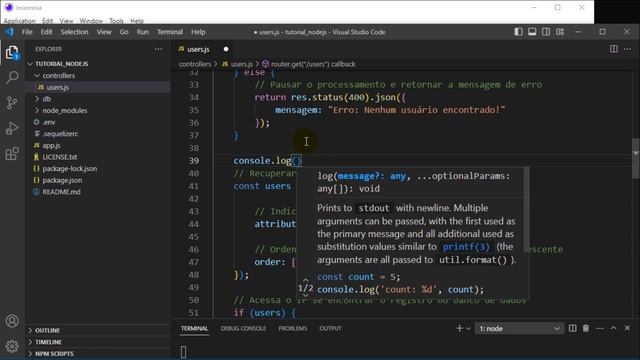This screenshot has height=360, width=640.
Task: Open the Run and Debug view
Action: (x=12, y=128)
